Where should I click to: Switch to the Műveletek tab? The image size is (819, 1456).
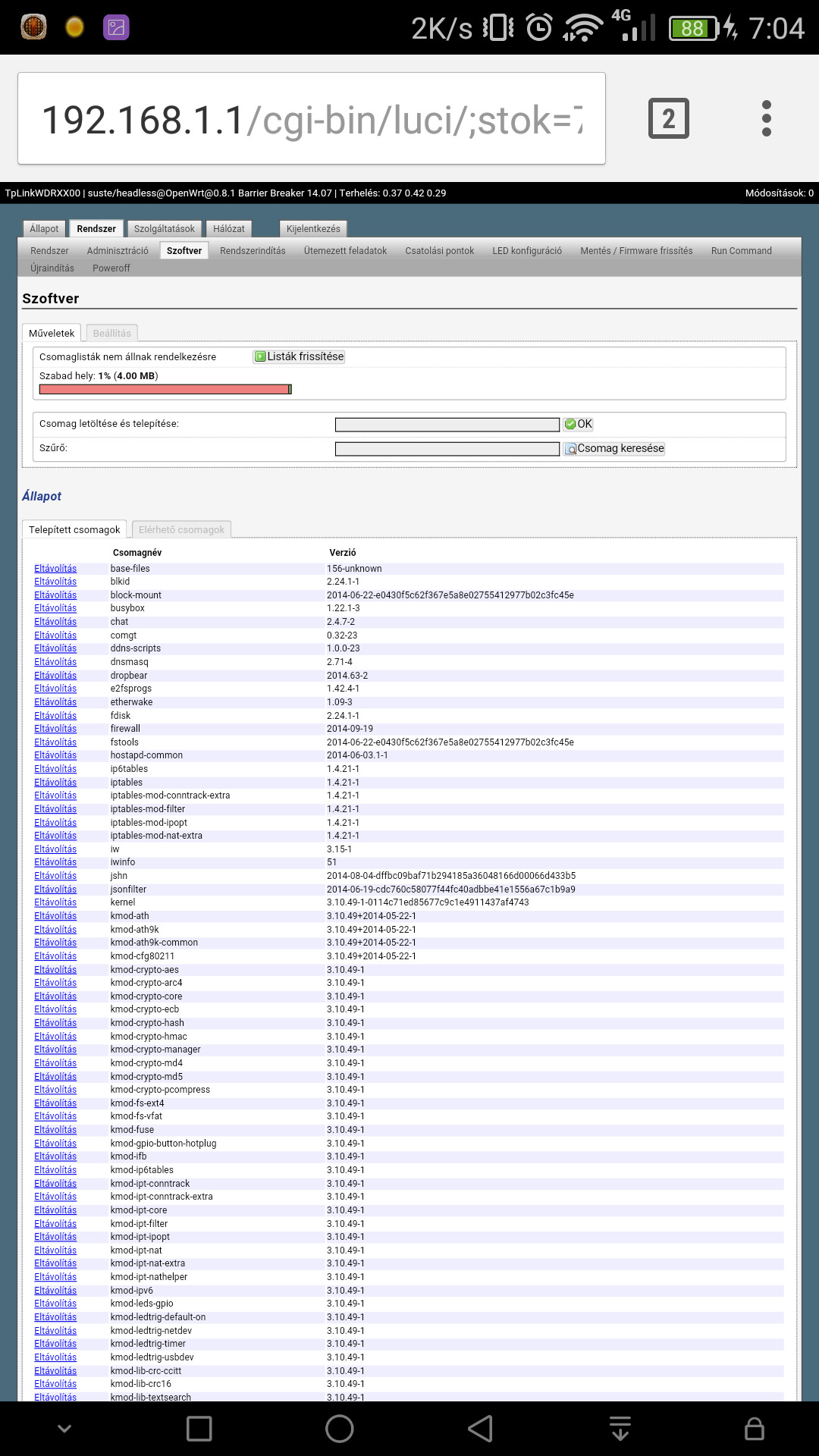pyautogui.click(x=52, y=334)
